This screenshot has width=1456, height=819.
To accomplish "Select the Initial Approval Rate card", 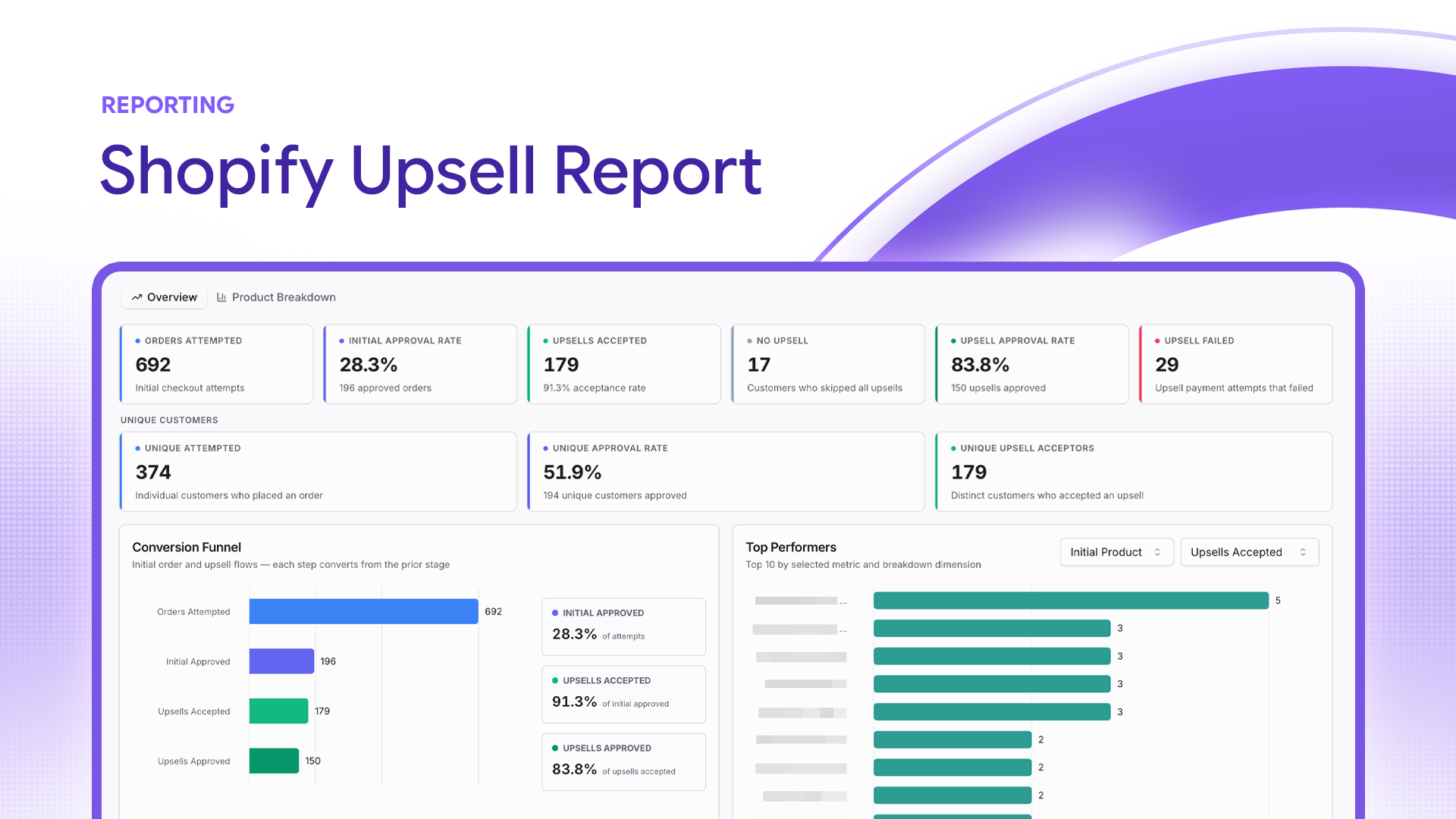I will [420, 364].
